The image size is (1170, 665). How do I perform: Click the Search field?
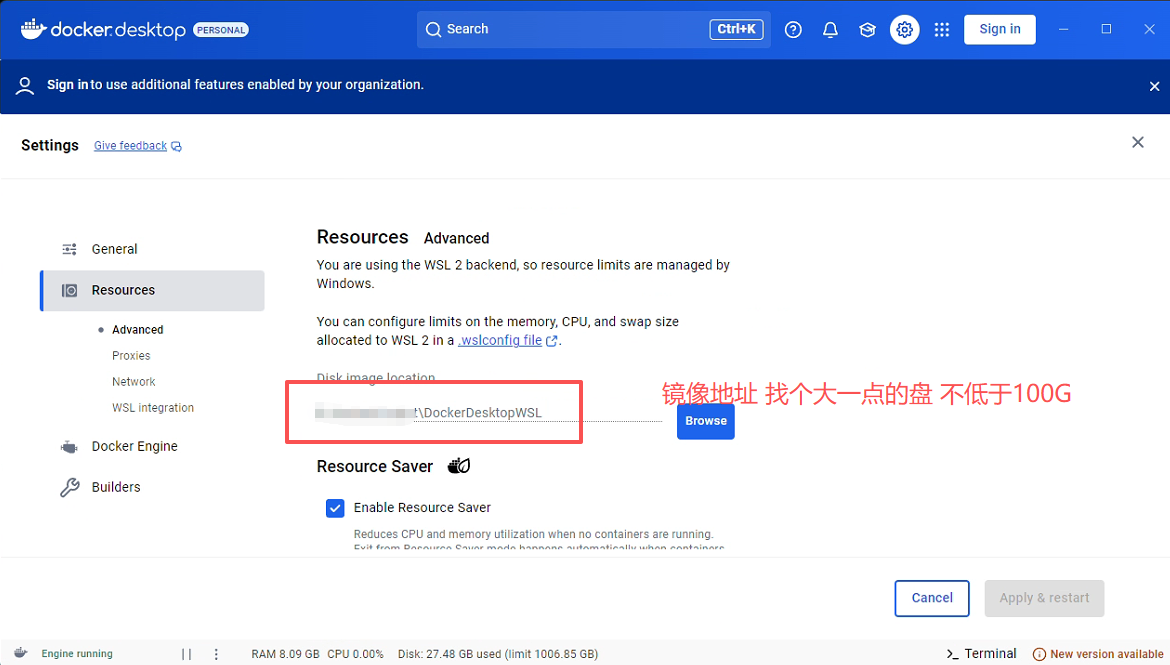point(593,29)
